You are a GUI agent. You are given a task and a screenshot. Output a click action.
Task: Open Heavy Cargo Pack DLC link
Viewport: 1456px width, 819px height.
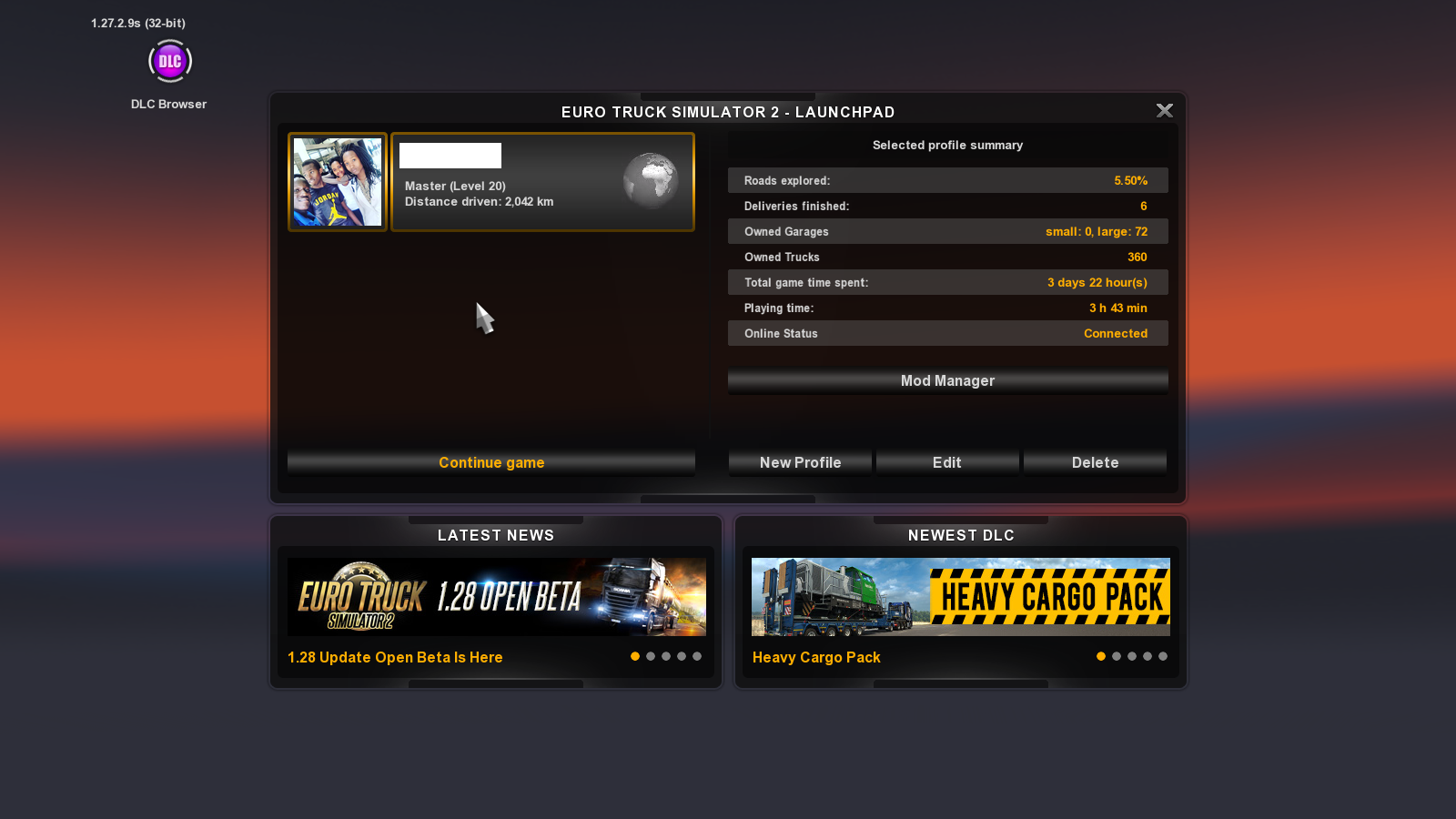[816, 657]
